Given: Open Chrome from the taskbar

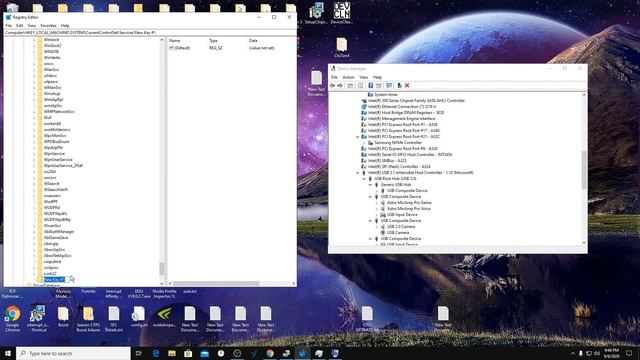Looking at the screenshot, I should point(270,353).
